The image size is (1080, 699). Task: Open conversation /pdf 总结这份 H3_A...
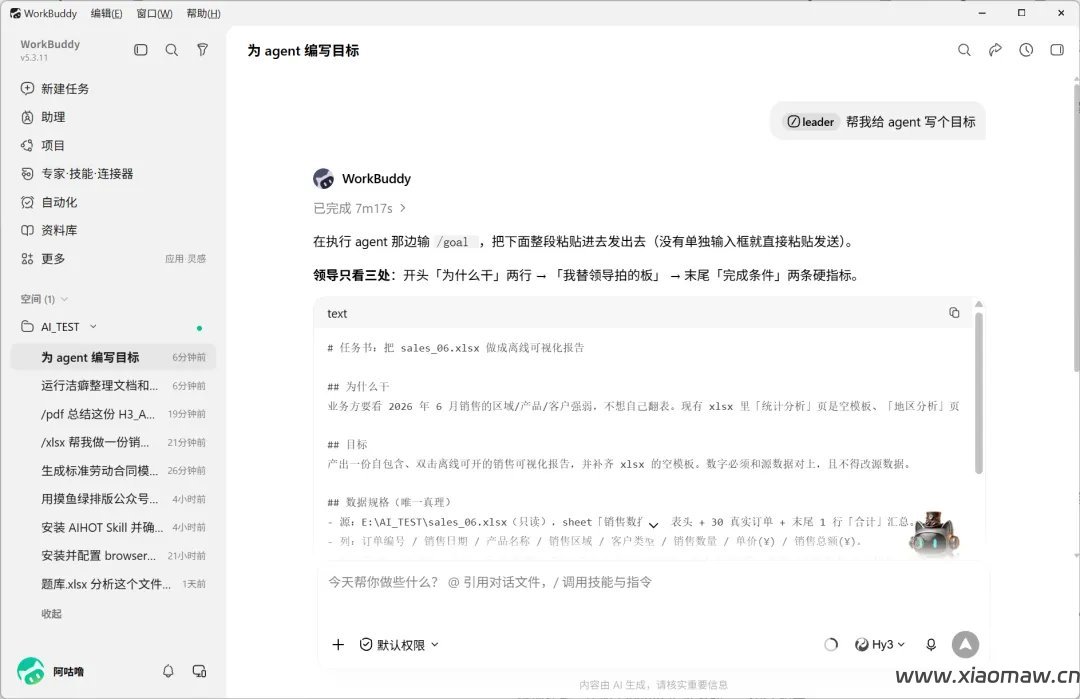(114, 414)
